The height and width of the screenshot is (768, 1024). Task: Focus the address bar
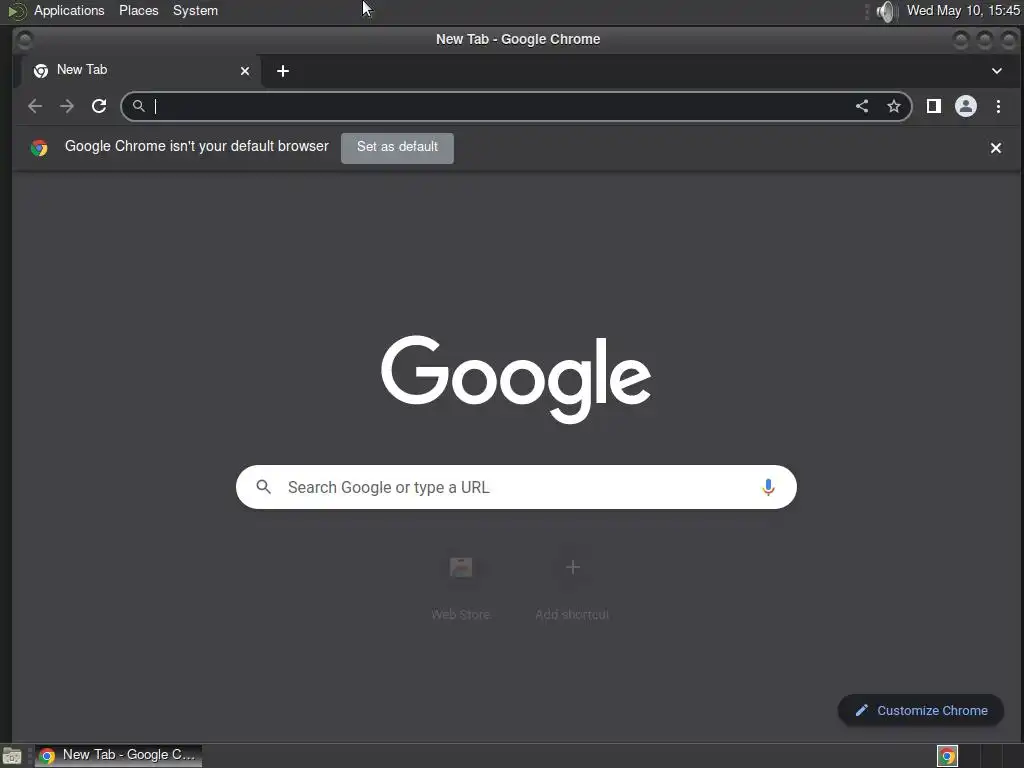pyautogui.click(x=516, y=106)
